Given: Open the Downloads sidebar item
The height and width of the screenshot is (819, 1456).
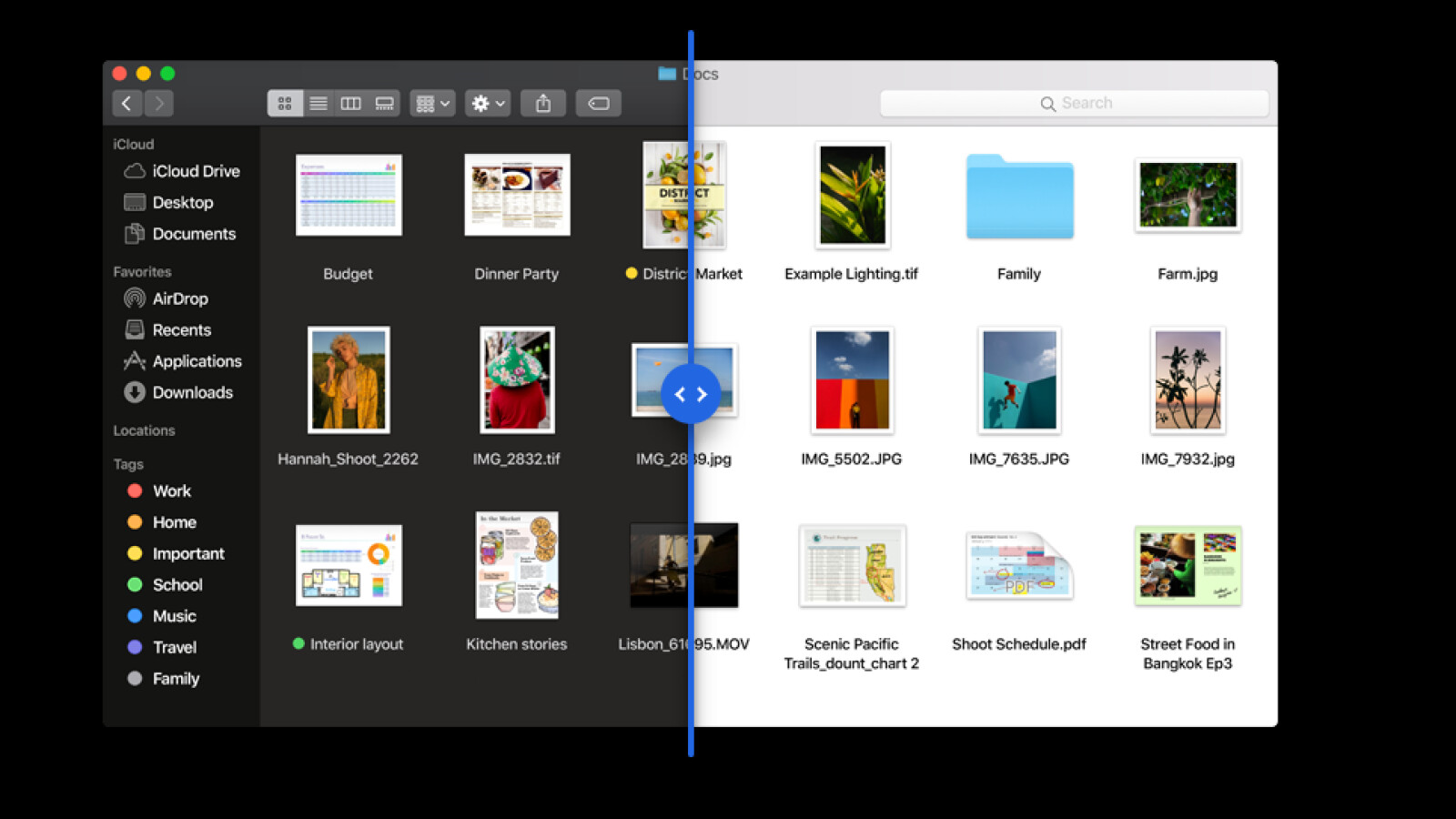Looking at the screenshot, I should pos(192,392).
